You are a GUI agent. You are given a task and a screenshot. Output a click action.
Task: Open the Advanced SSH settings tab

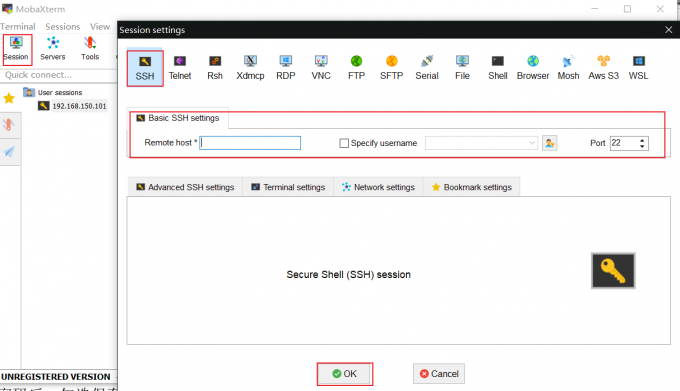click(x=185, y=187)
